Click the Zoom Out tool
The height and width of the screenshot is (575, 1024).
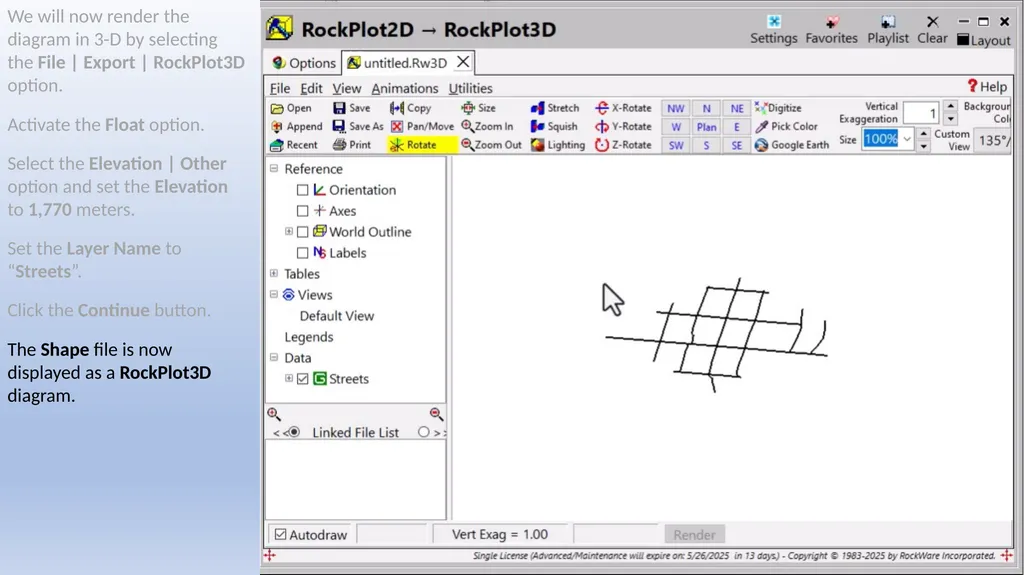(491, 145)
